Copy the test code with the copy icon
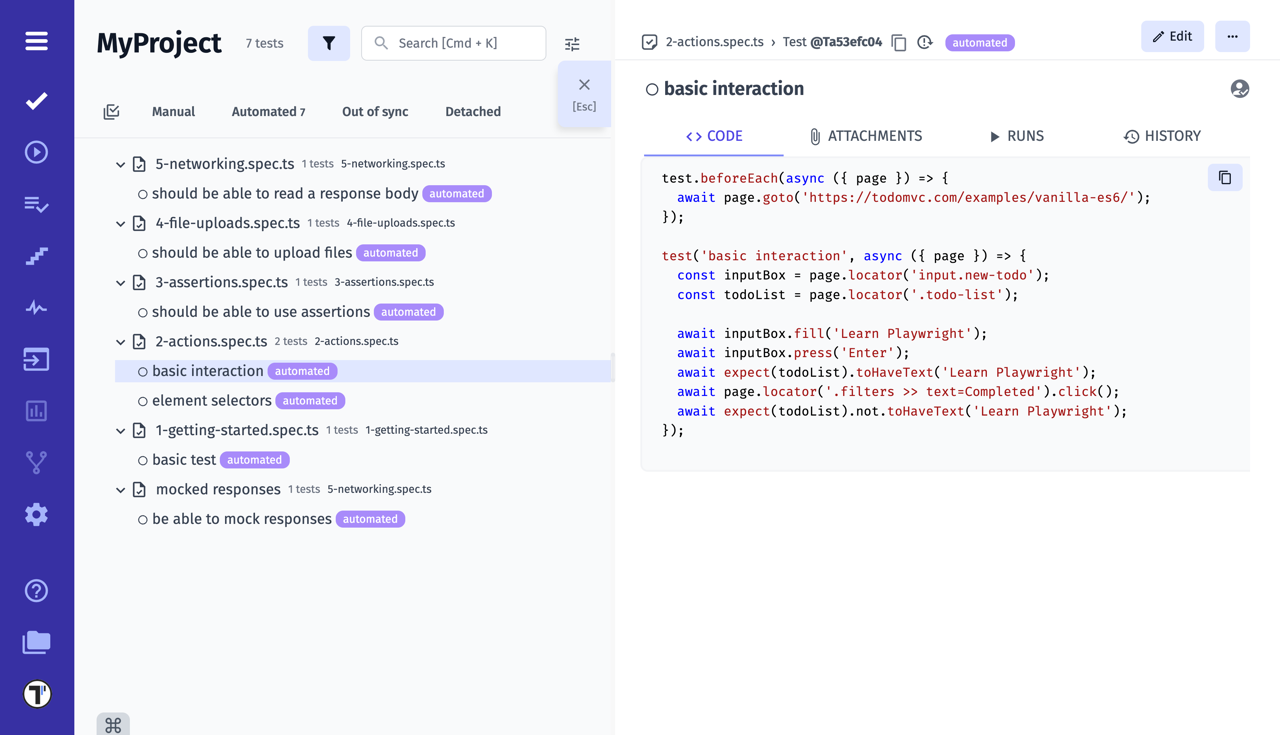Viewport: 1280px width, 735px height. (1225, 177)
